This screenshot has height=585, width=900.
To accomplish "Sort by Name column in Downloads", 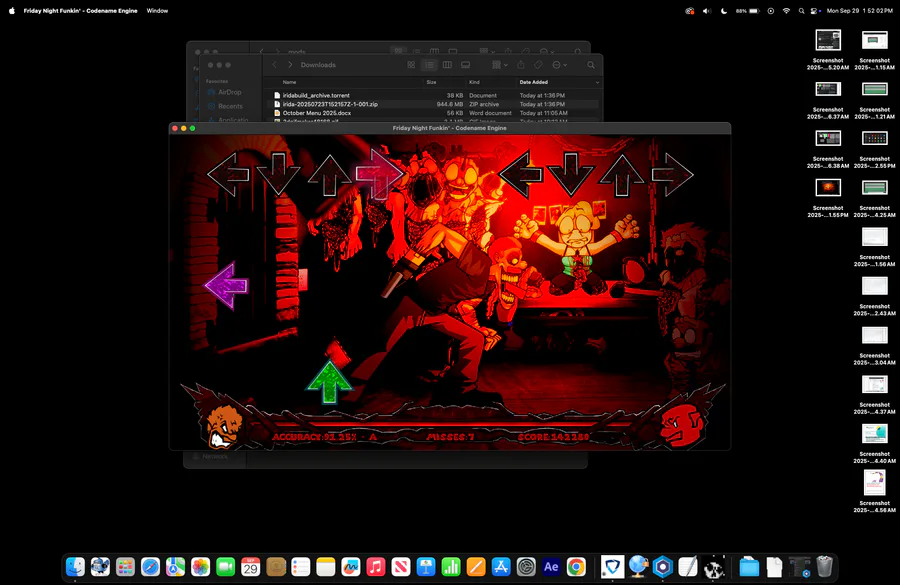I will tap(289, 82).
